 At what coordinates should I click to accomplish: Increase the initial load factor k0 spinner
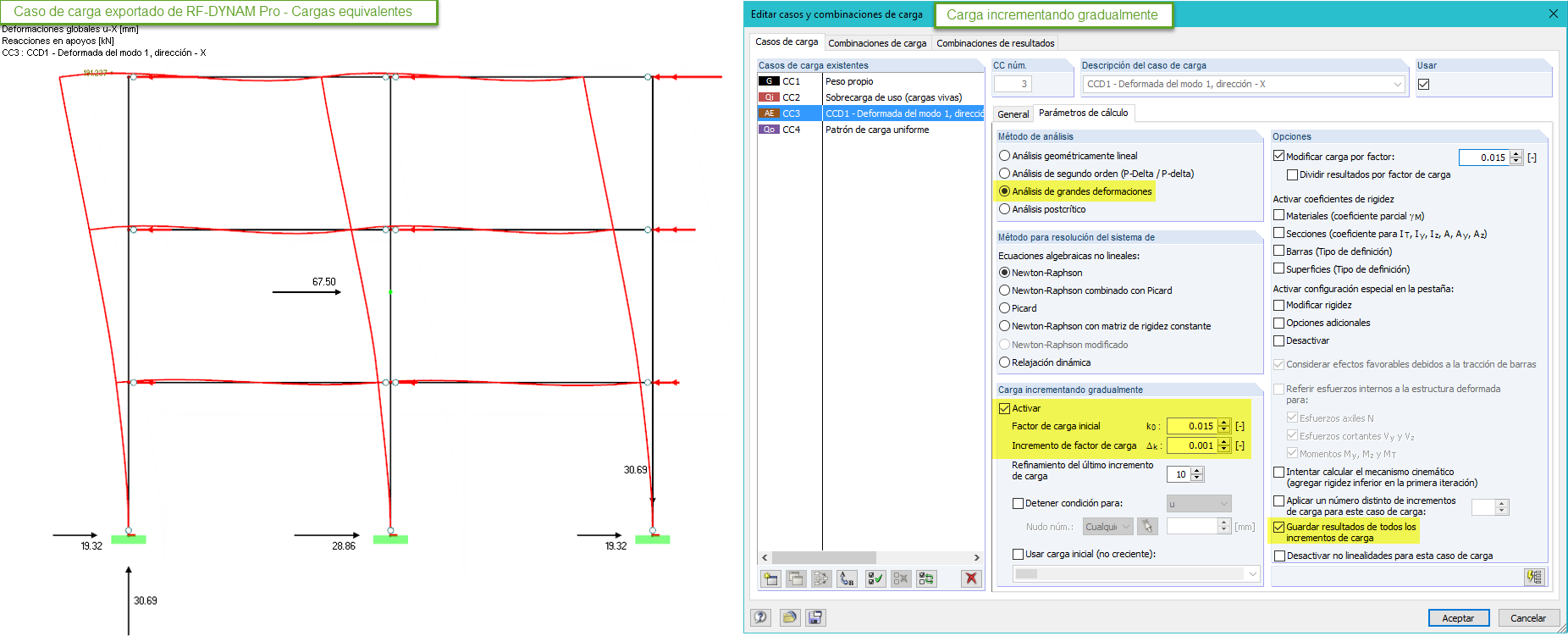click(x=1224, y=423)
